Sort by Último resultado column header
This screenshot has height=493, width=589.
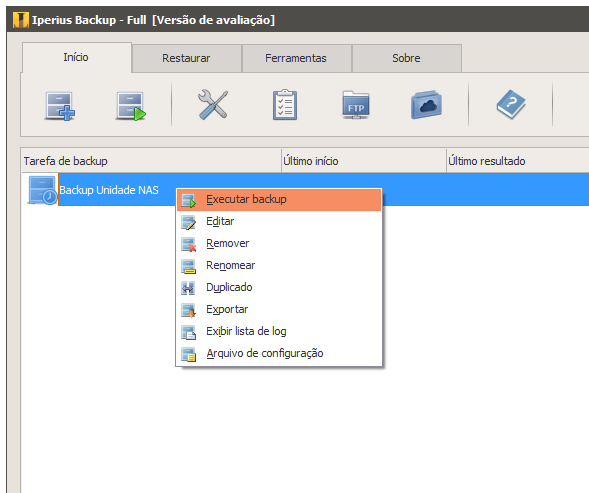(x=518, y=161)
